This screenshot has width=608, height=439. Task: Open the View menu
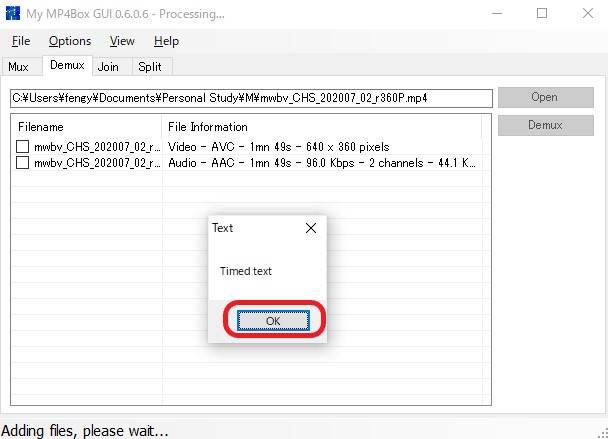pyautogui.click(x=122, y=41)
